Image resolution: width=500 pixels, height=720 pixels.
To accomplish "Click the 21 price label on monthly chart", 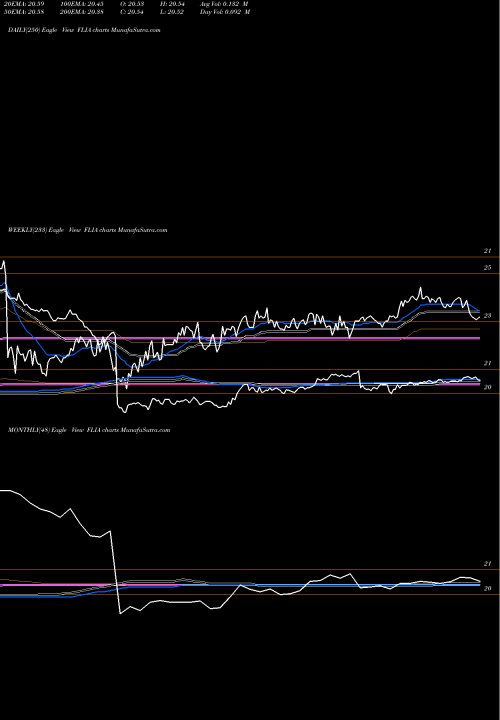I will 487,563.
